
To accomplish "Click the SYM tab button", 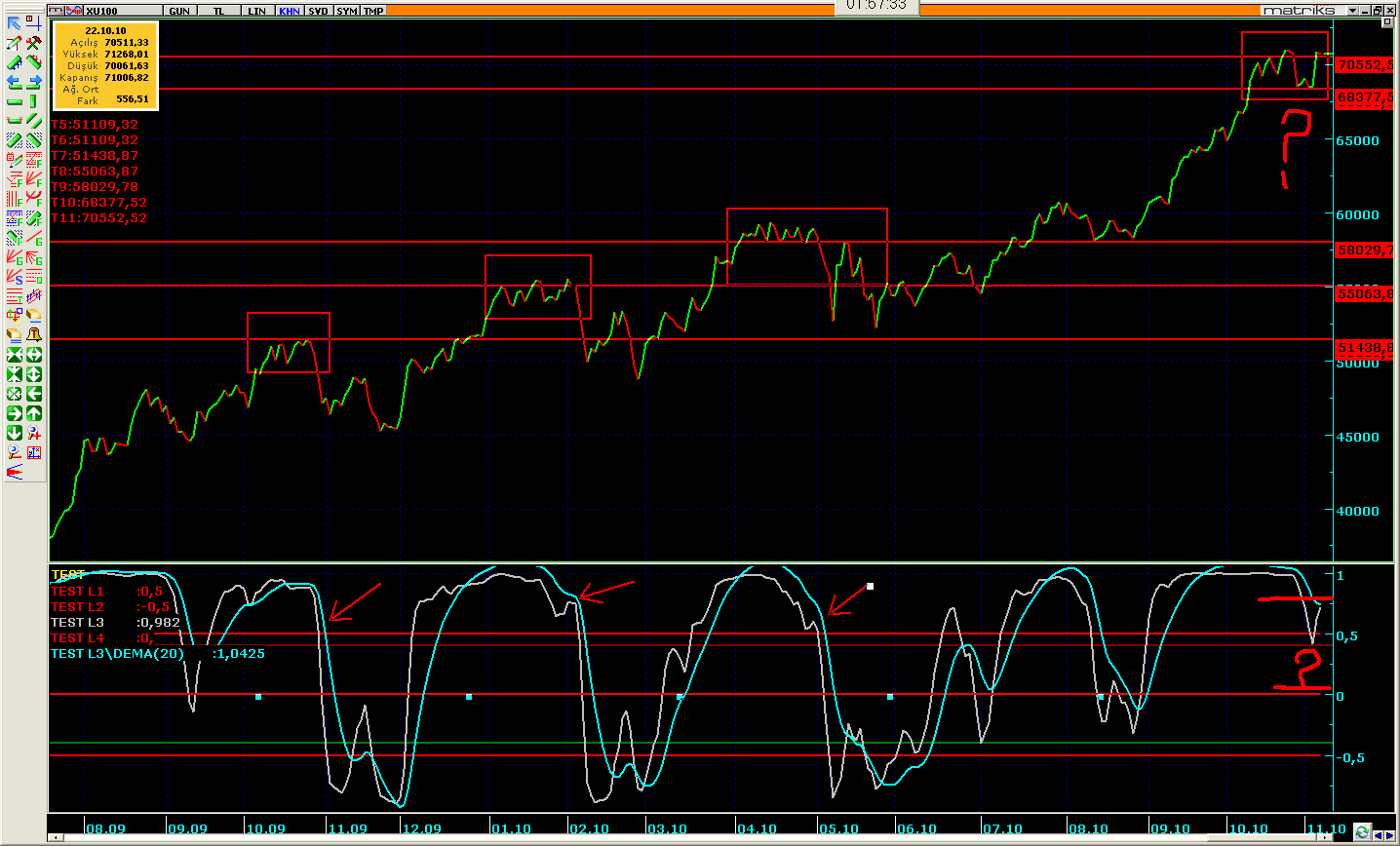I will point(346,11).
